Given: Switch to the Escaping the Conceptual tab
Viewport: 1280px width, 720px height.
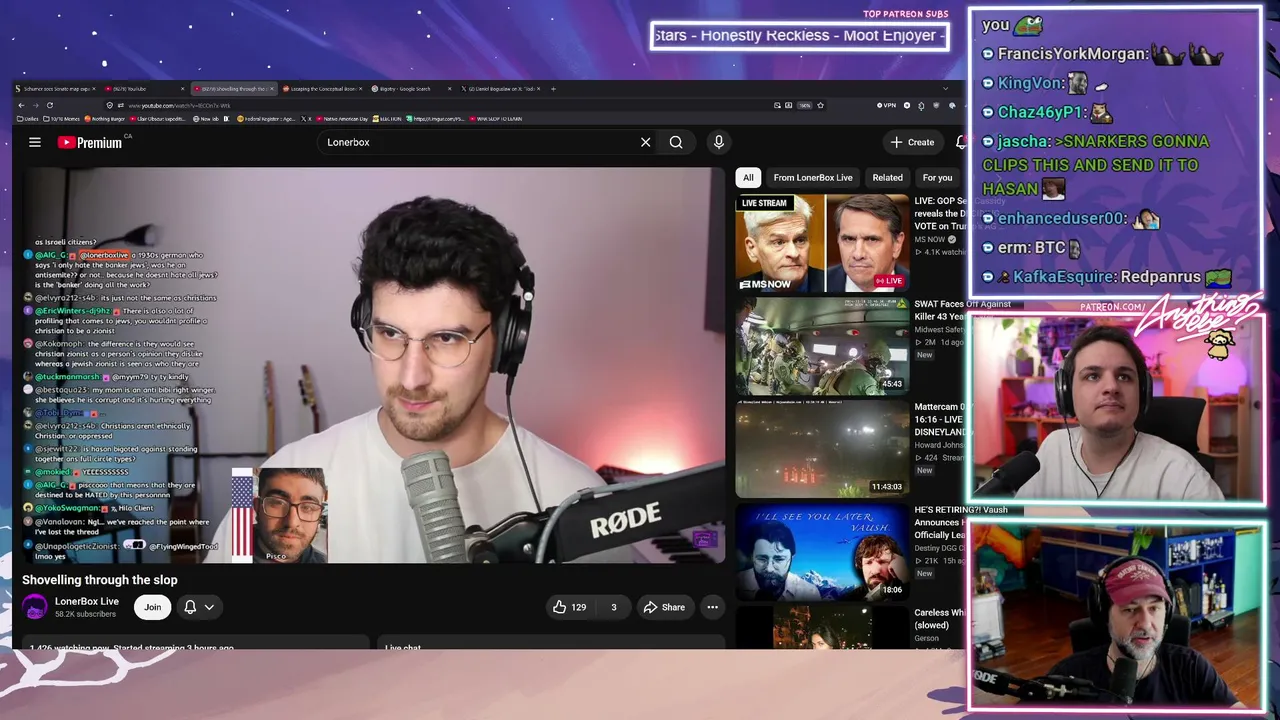Looking at the screenshot, I should pyautogui.click(x=322, y=89).
